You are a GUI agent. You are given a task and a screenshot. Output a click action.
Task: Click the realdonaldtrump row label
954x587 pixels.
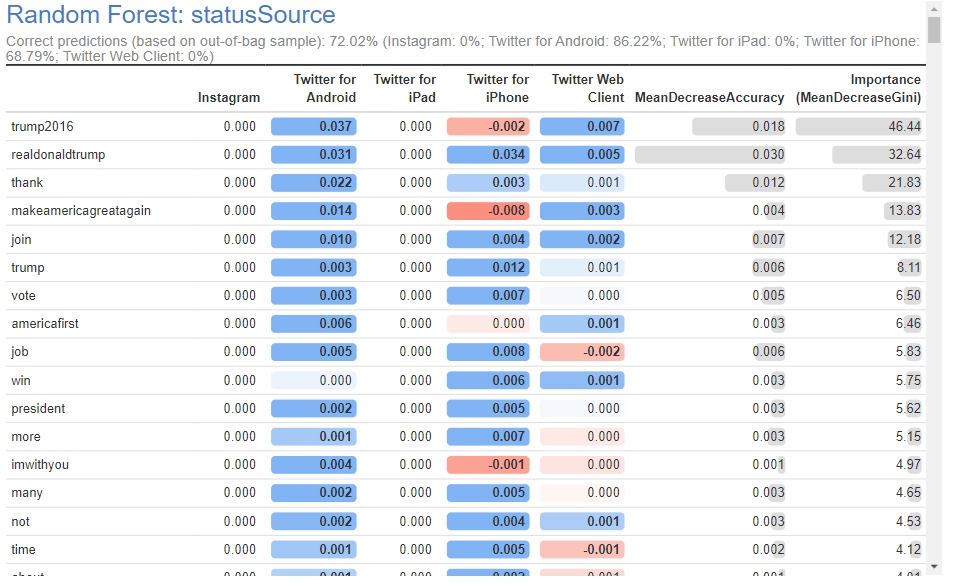click(58, 155)
